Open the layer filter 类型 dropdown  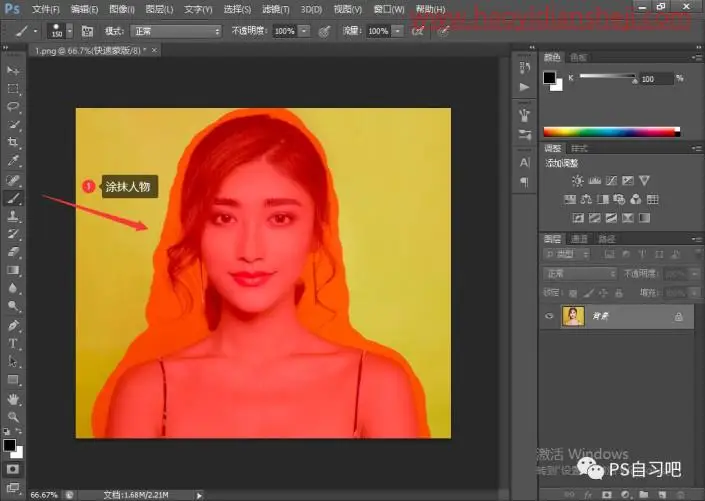[x=567, y=255]
